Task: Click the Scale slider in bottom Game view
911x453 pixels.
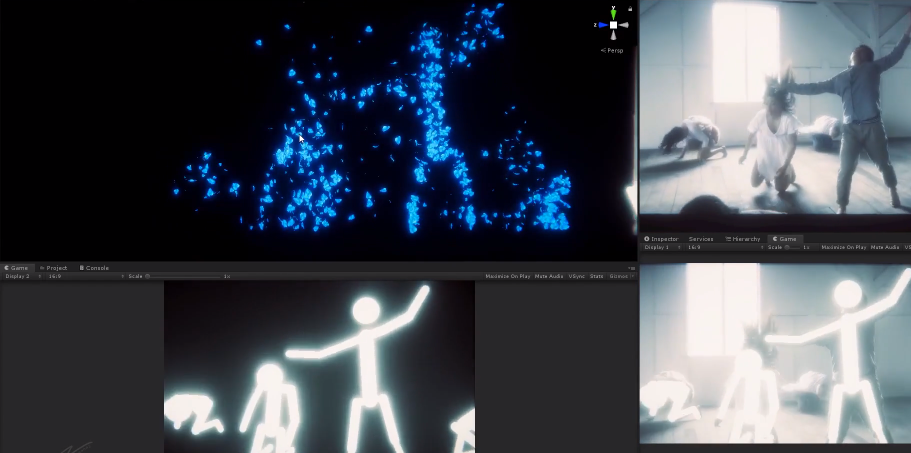Action: click(185, 276)
